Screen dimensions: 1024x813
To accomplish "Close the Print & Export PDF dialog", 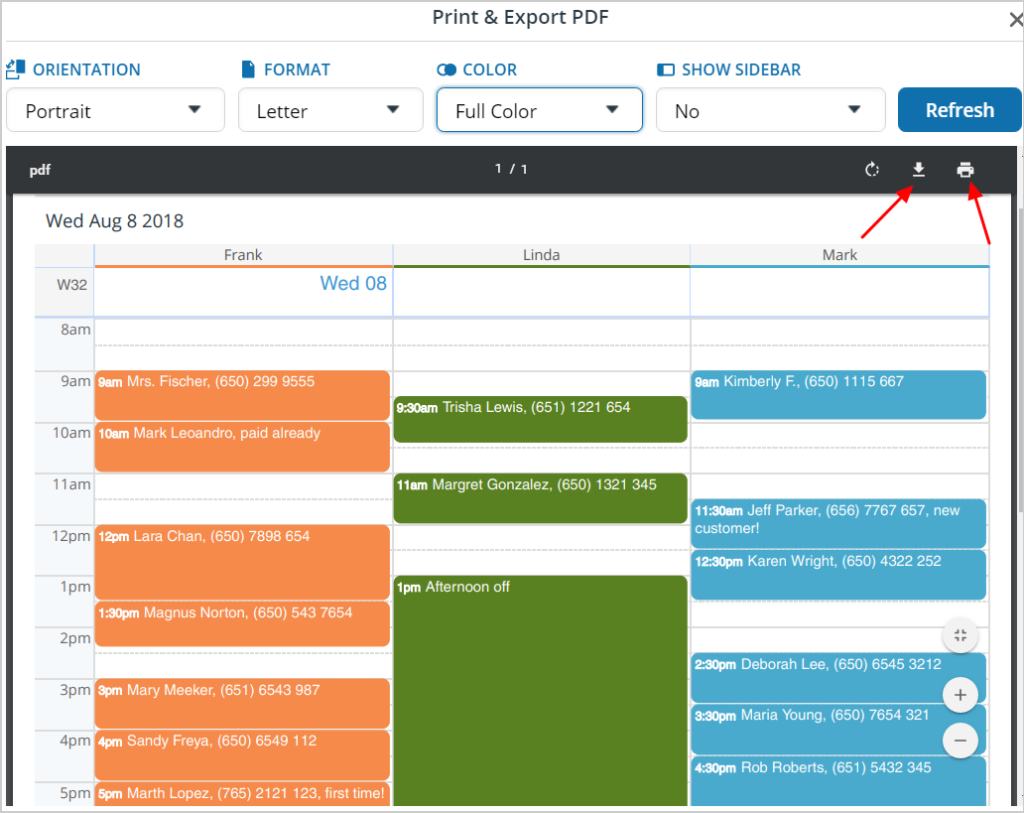I will click(x=1015, y=18).
